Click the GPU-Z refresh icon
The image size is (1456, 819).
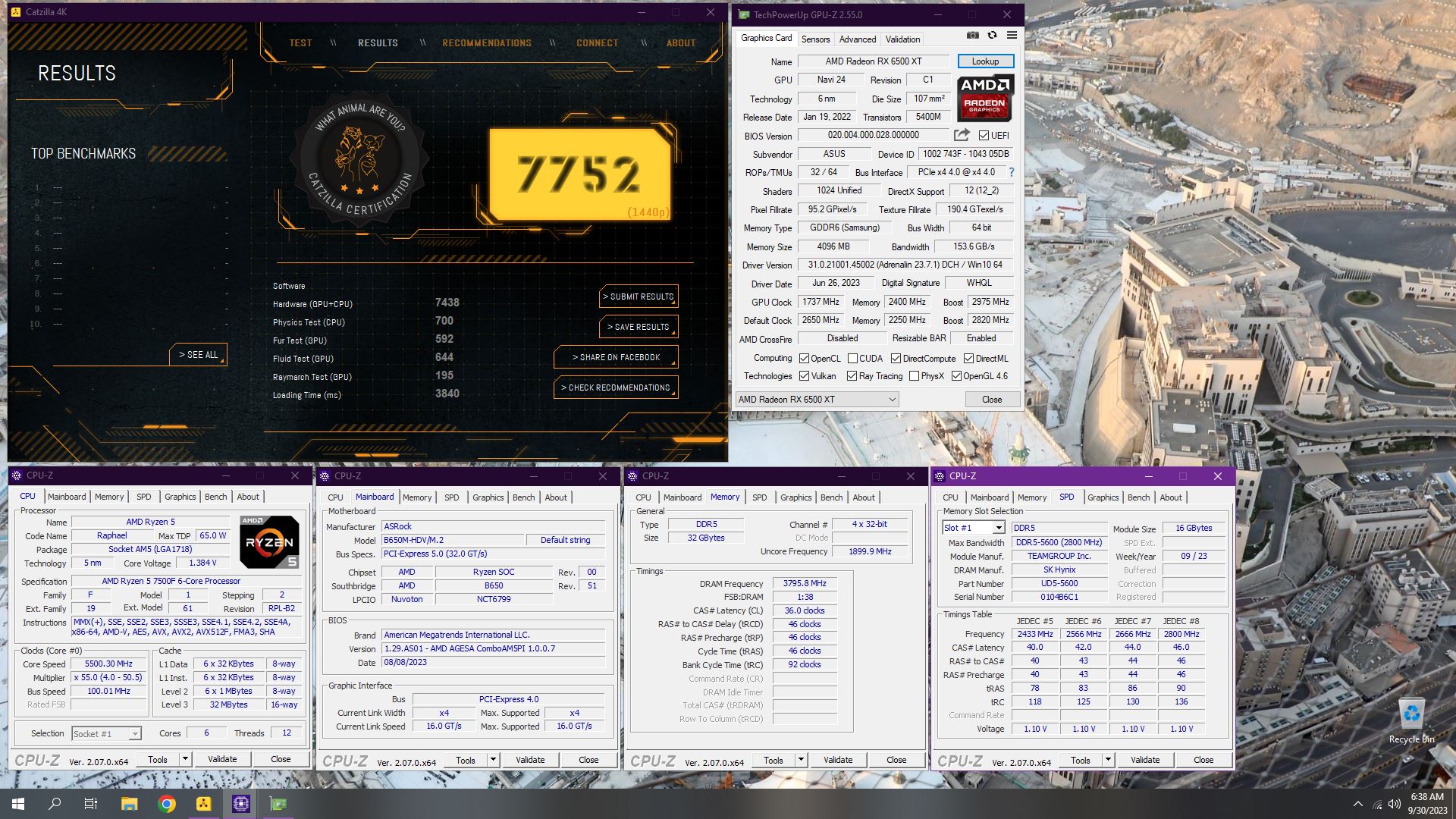click(x=992, y=36)
